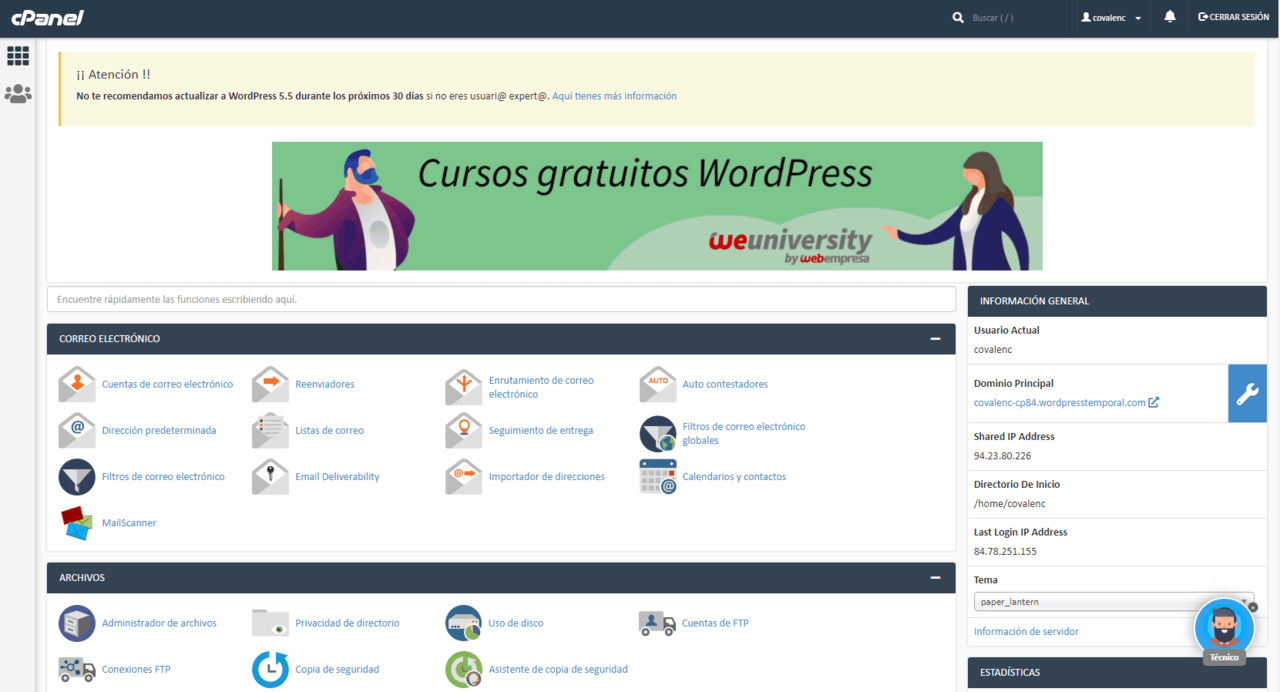
Task: Click Asistente de copia de seguridad icon
Action: (x=464, y=669)
